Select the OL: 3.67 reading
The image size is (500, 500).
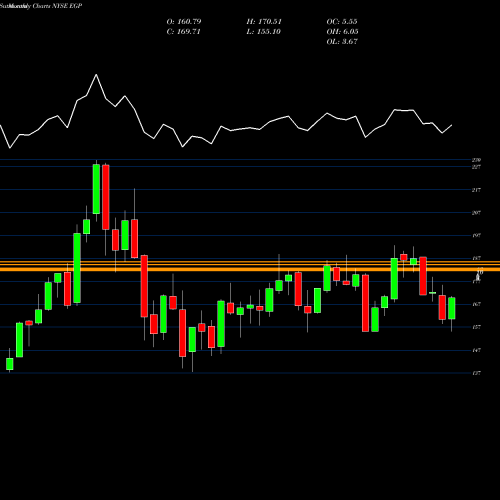342,42
